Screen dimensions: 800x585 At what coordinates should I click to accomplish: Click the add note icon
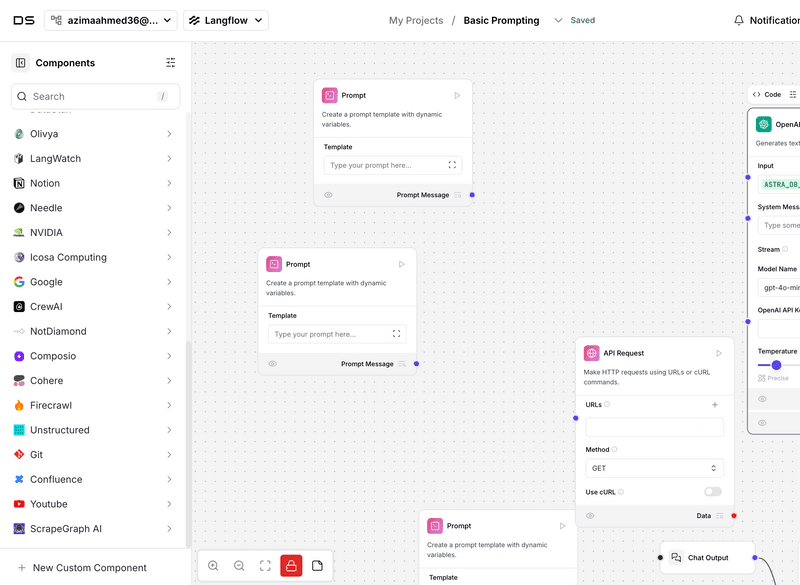pyautogui.click(x=317, y=566)
